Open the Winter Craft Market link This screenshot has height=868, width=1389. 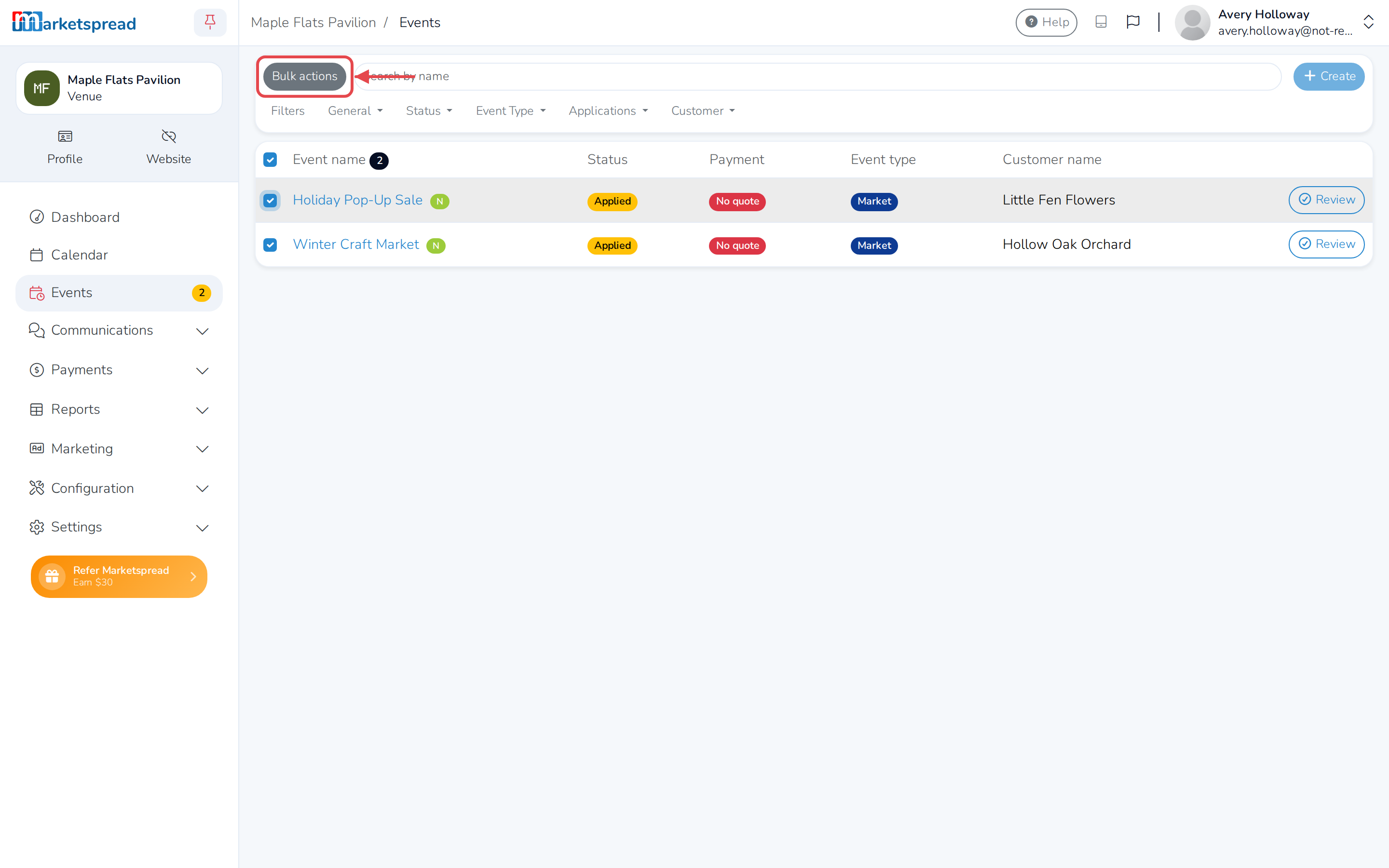[x=356, y=244]
